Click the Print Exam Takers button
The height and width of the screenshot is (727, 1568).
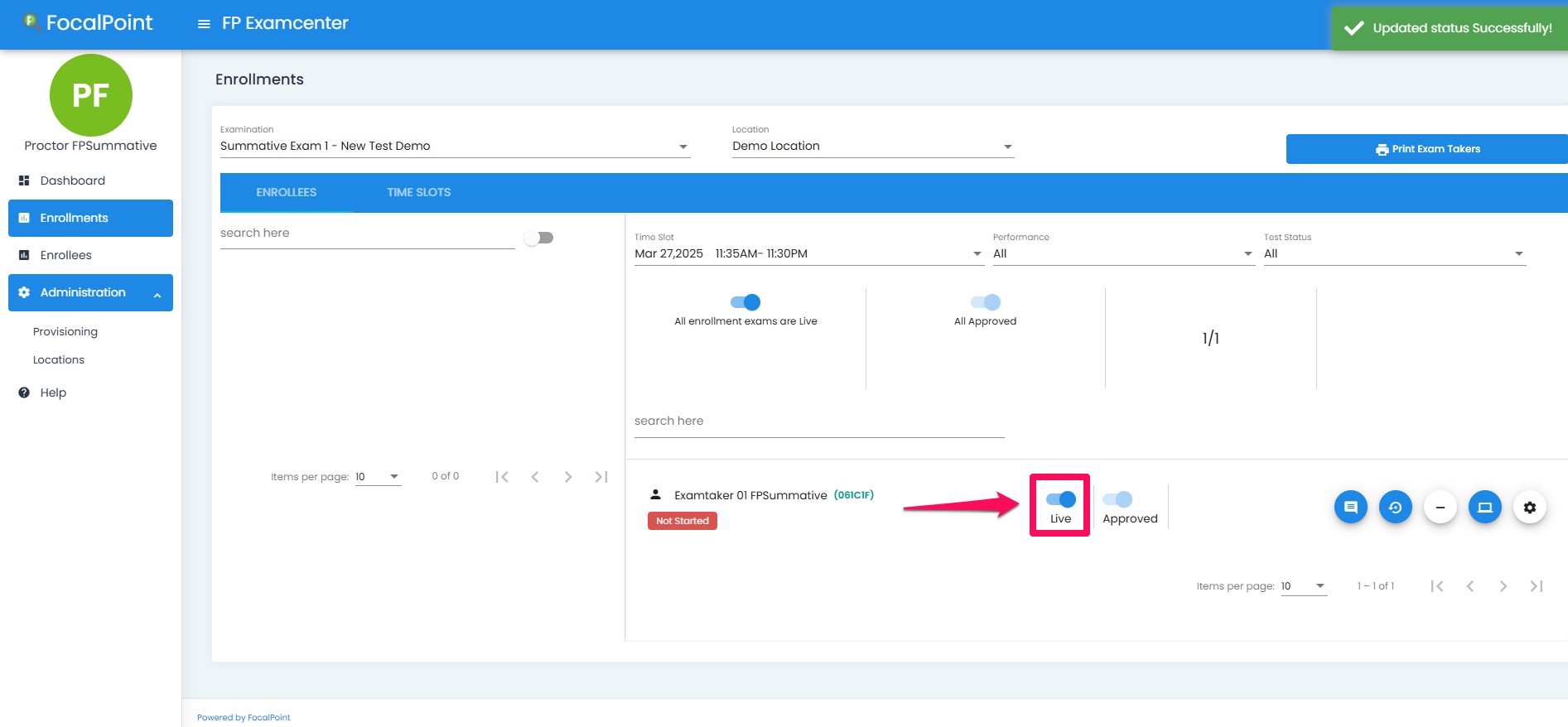(1427, 149)
